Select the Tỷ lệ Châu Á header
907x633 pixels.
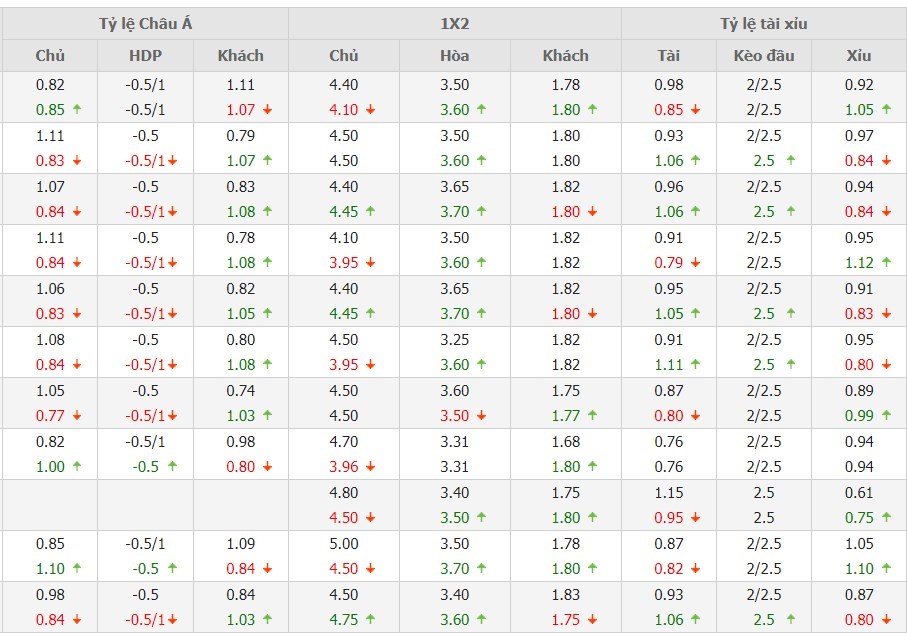pyautogui.click(x=145, y=24)
